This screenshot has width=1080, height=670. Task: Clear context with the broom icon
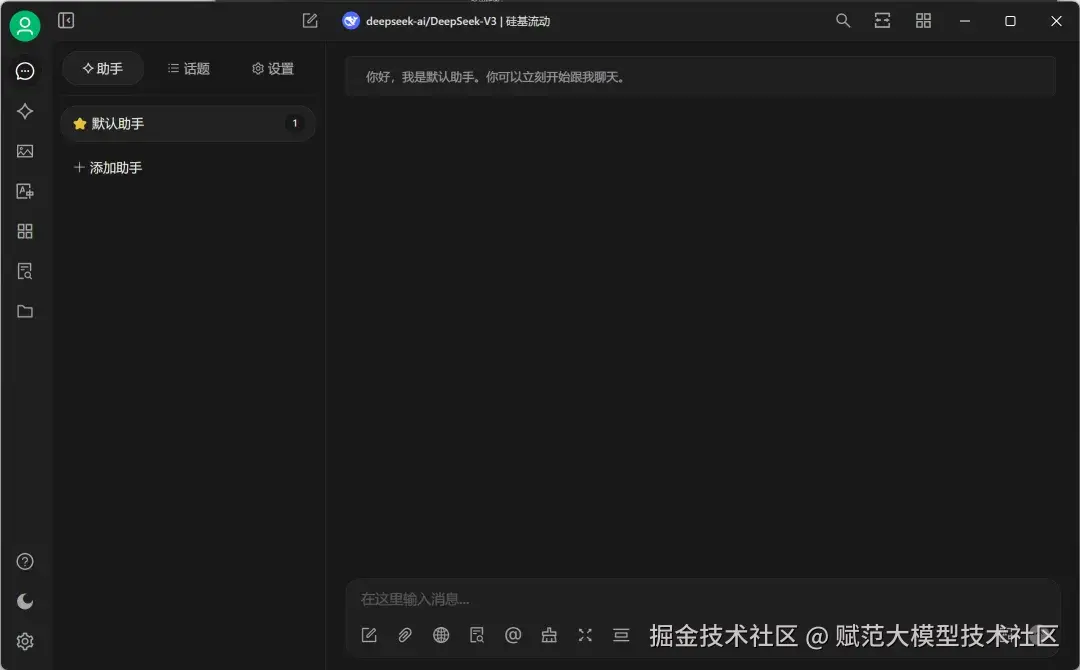(x=549, y=635)
